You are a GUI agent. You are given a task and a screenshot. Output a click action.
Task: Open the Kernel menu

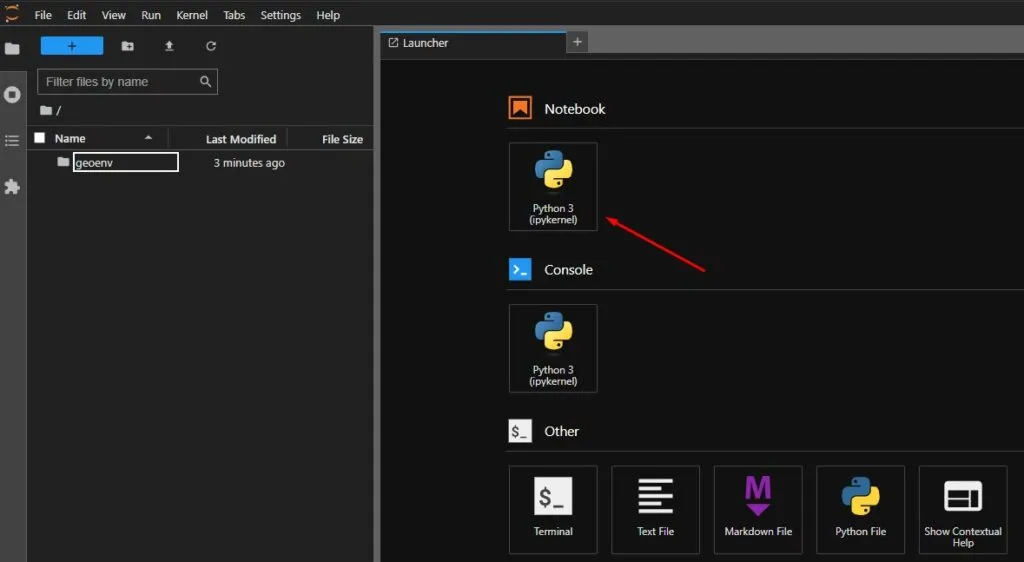tap(192, 15)
